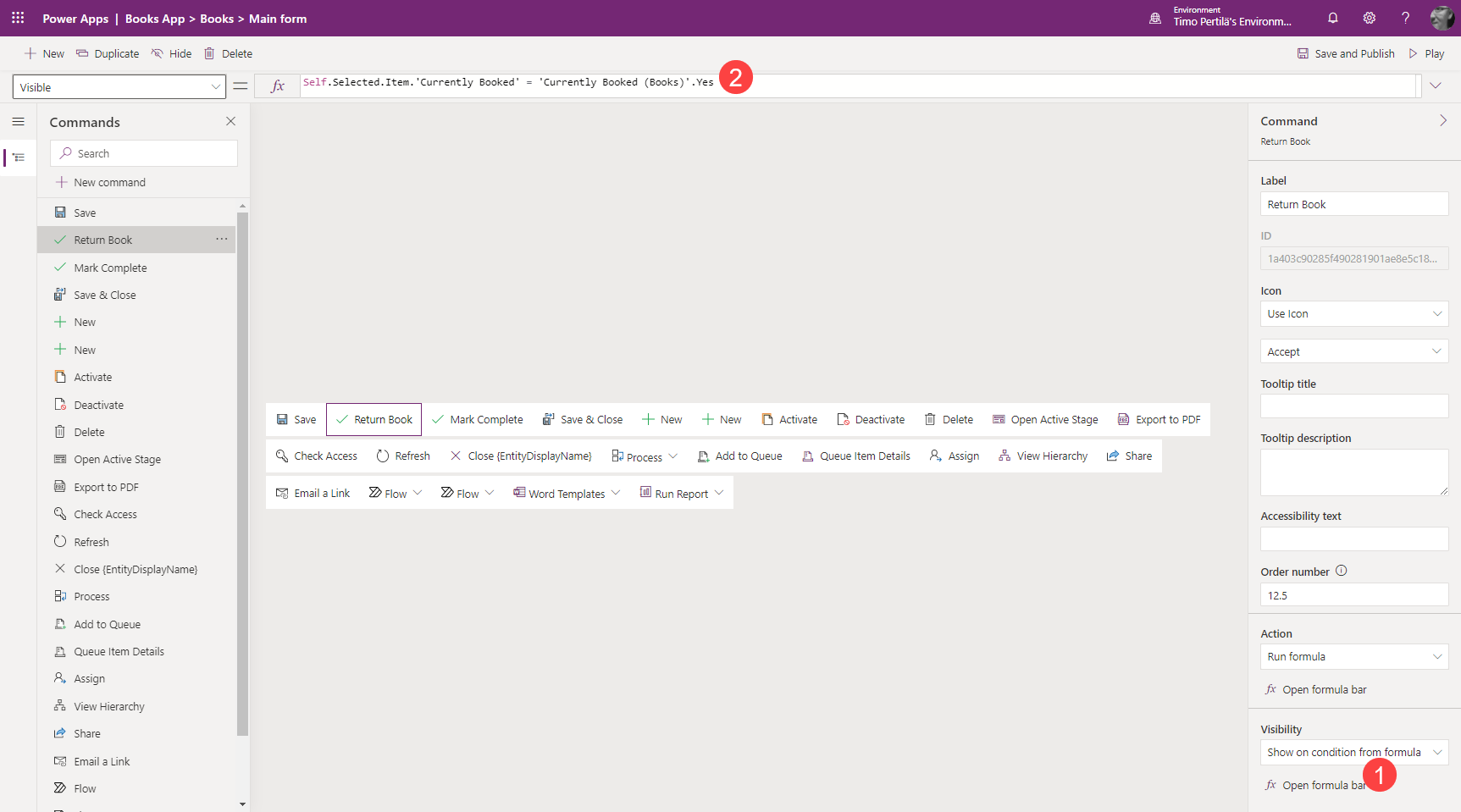The width and height of the screenshot is (1461, 812).
Task: Expand the formula bar chevron
Action: click(1436, 86)
